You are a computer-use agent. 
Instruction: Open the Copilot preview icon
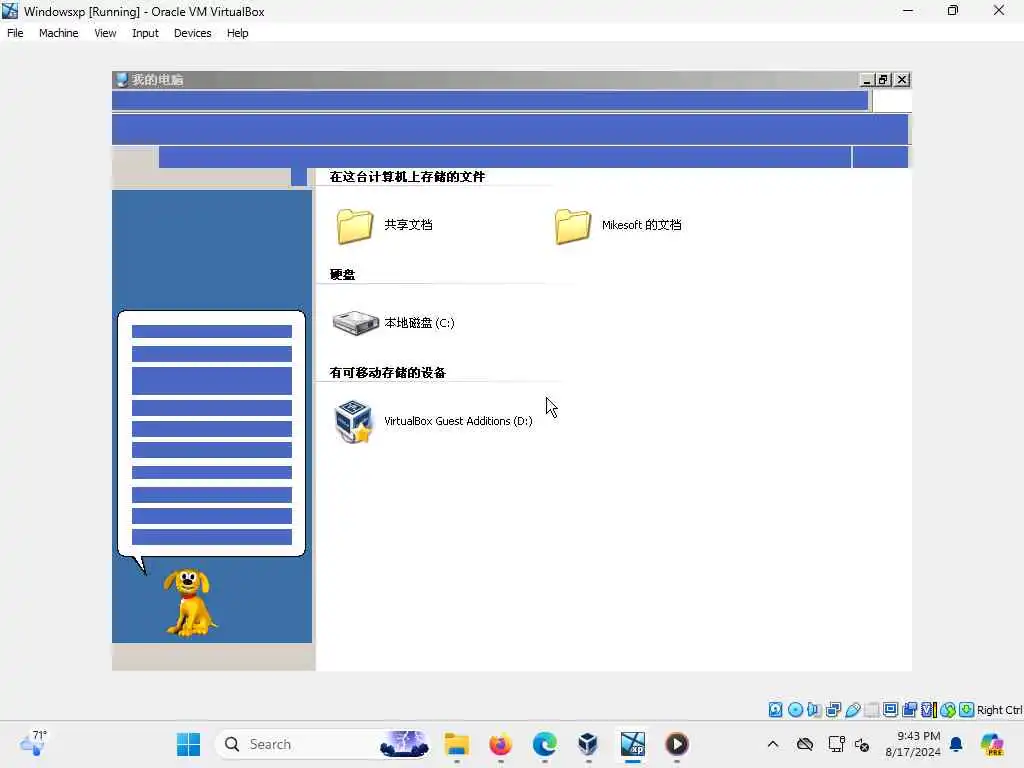click(993, 744)
